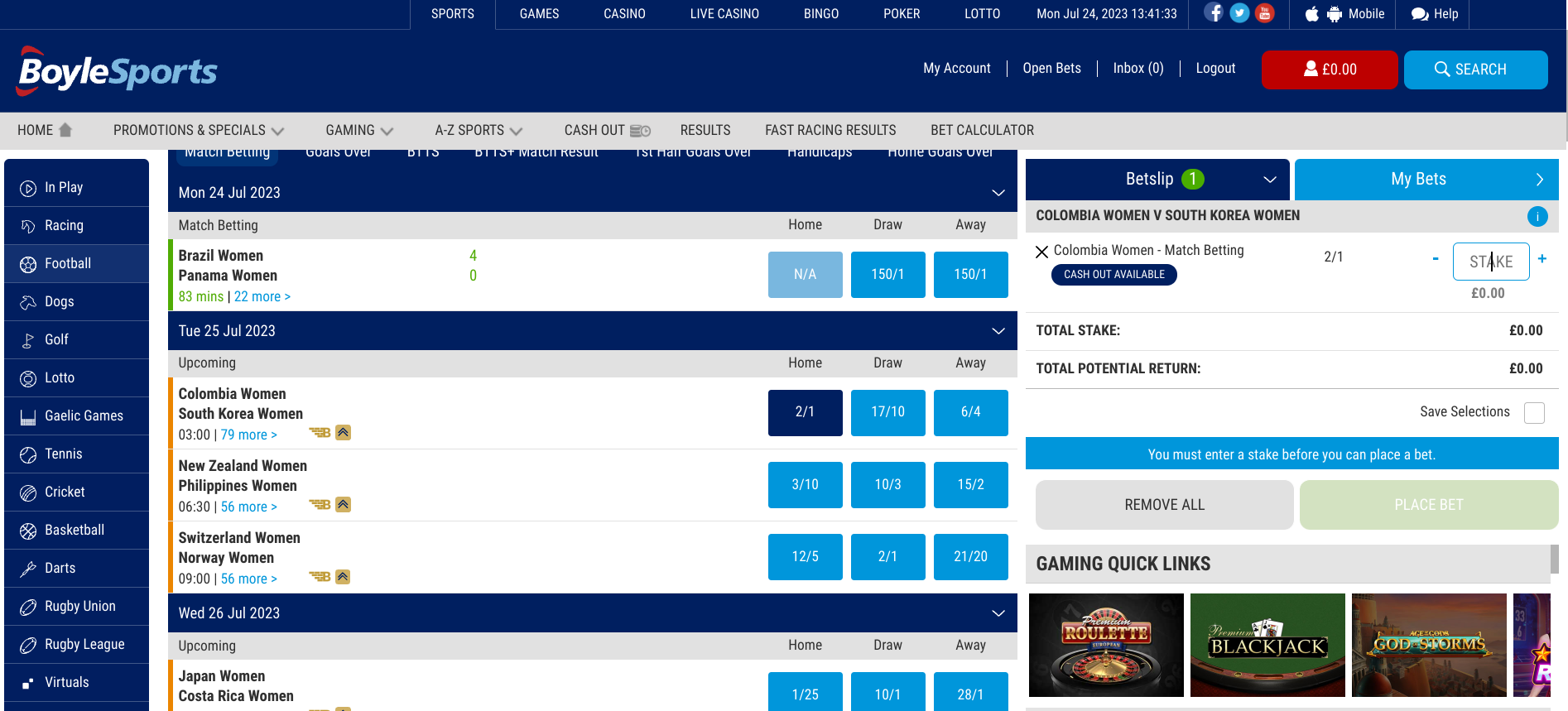The width and height of the screenshot is (1568, 711).
Task: Open Results in the navigation bar
Action: coord(705,131)
